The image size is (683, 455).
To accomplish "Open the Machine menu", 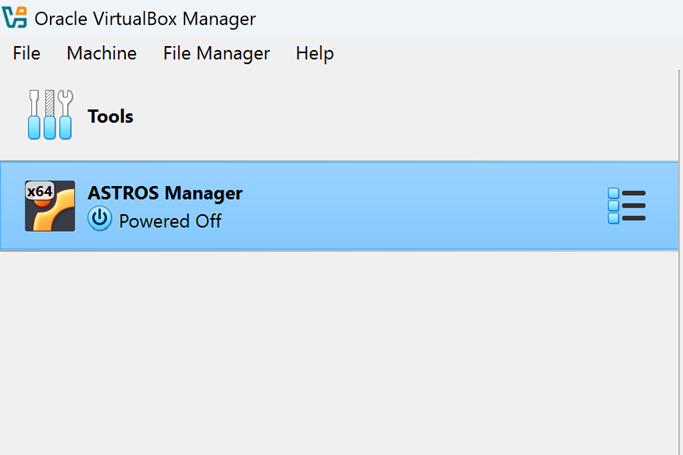I will pos(101,54).
